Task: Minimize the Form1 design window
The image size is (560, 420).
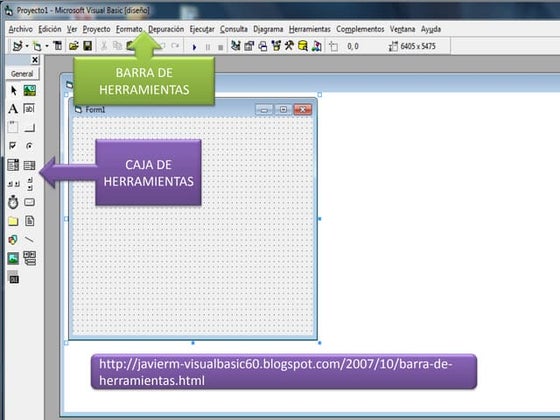Action: tap(264, 110)
